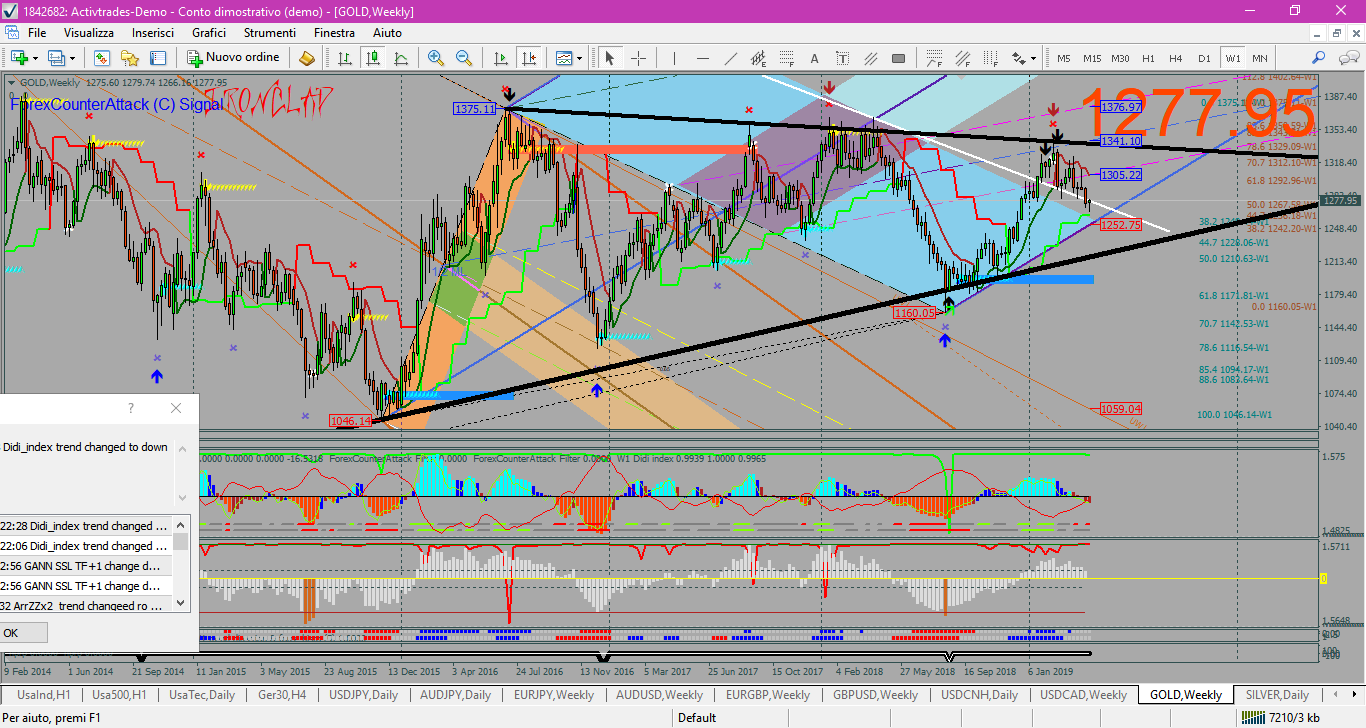This screenshot has width=1366, height=728.
Task: Zoom out of the chart
Action: pos(463,57)
